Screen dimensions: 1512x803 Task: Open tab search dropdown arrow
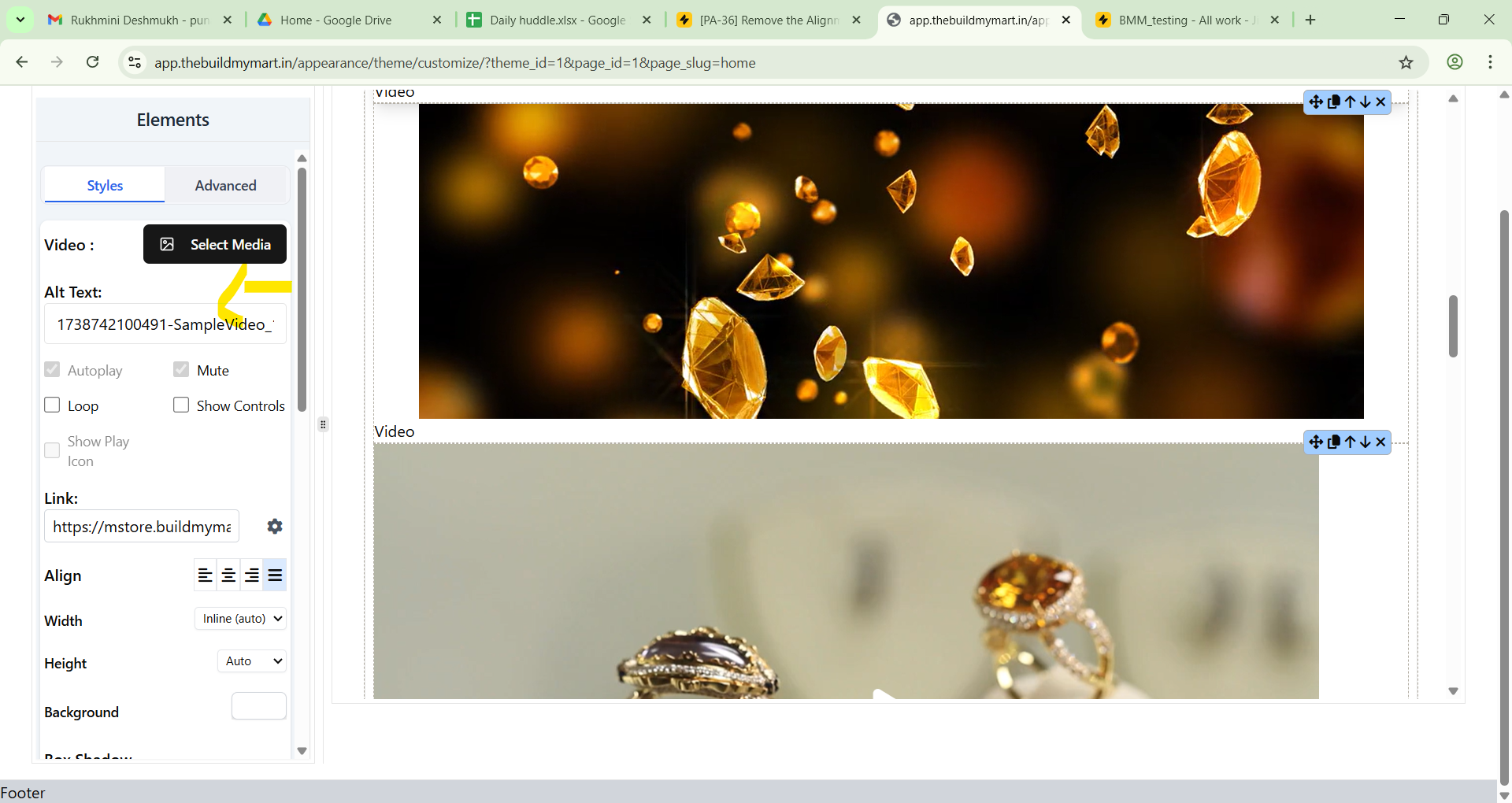(20, 20)
